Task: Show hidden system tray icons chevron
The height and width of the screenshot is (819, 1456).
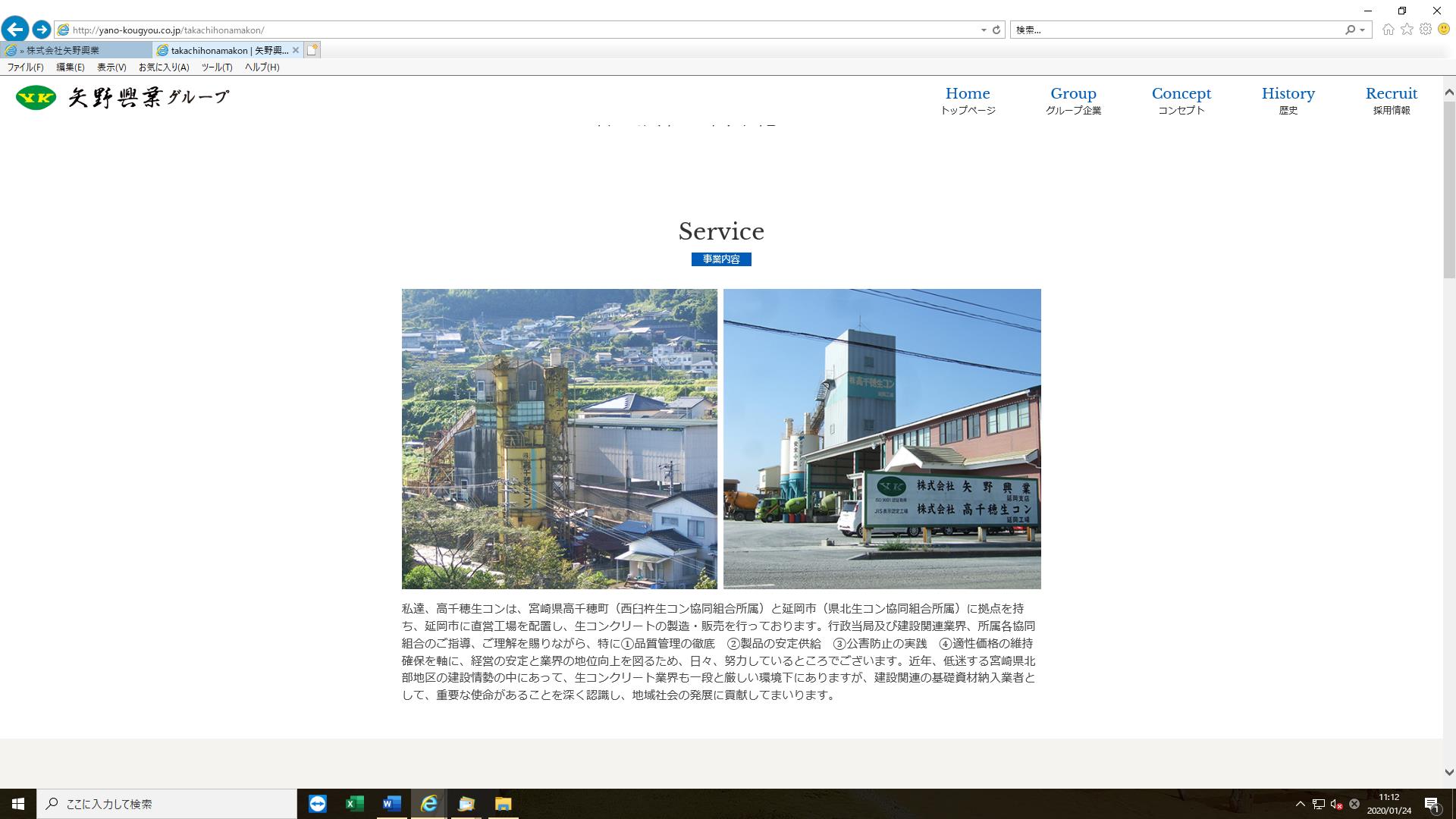Action: coord(1300,804)
